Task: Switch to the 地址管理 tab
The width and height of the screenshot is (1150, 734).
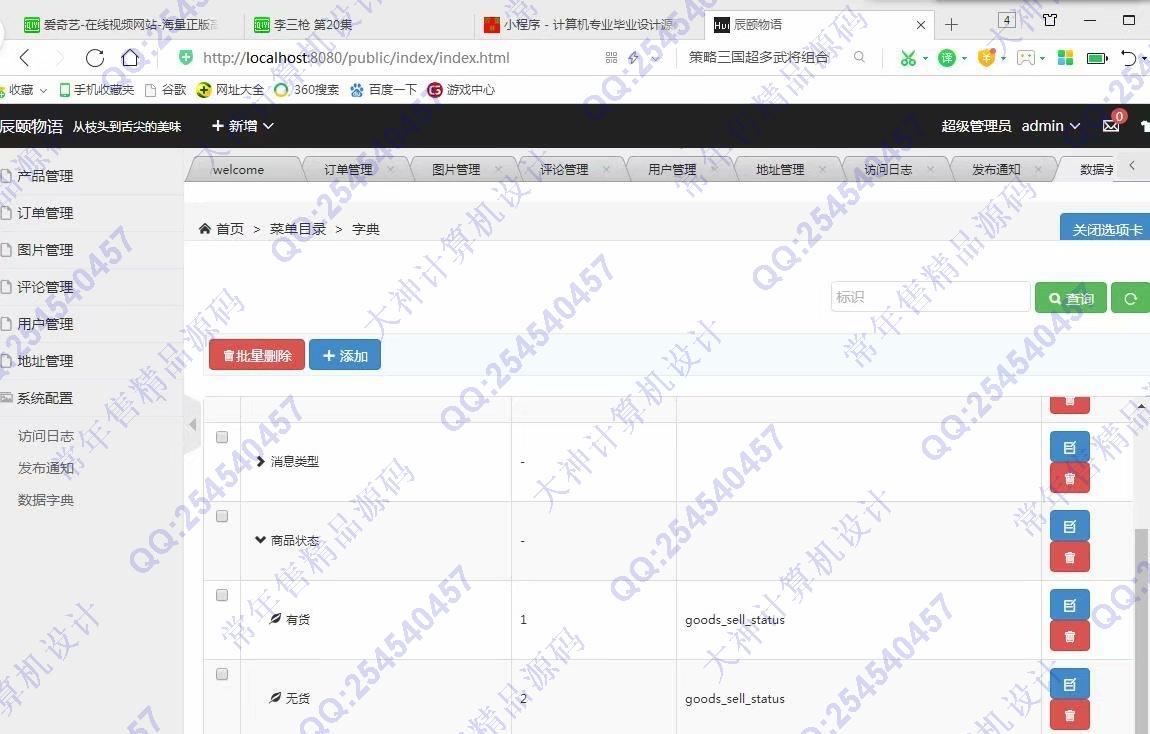Action: pos(780,169)
